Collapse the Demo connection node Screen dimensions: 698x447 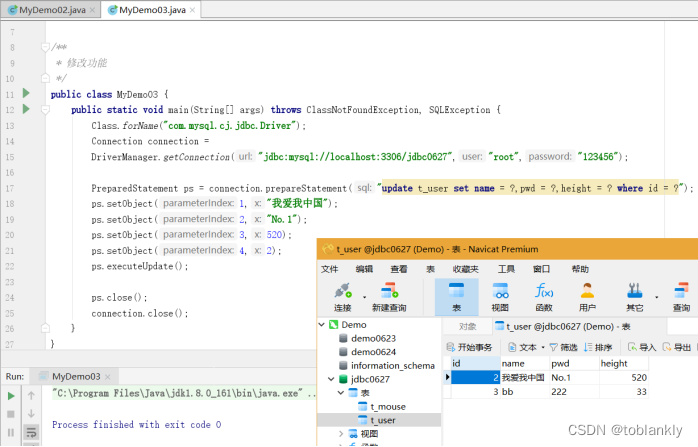tap(322, 325)
